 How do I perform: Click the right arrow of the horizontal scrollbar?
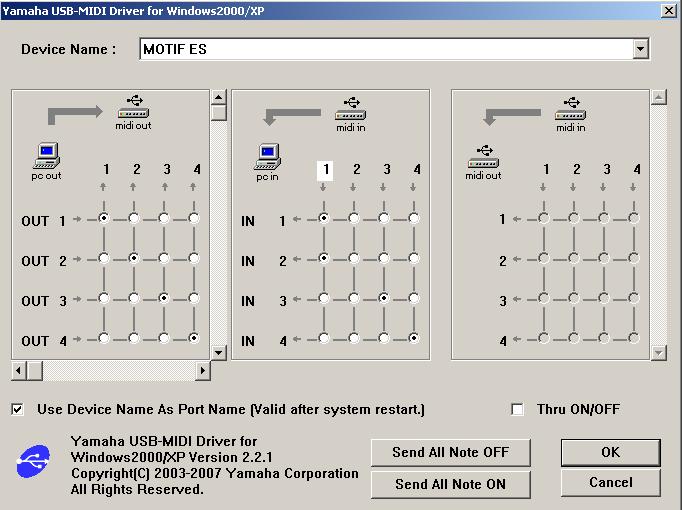[203, 371]
